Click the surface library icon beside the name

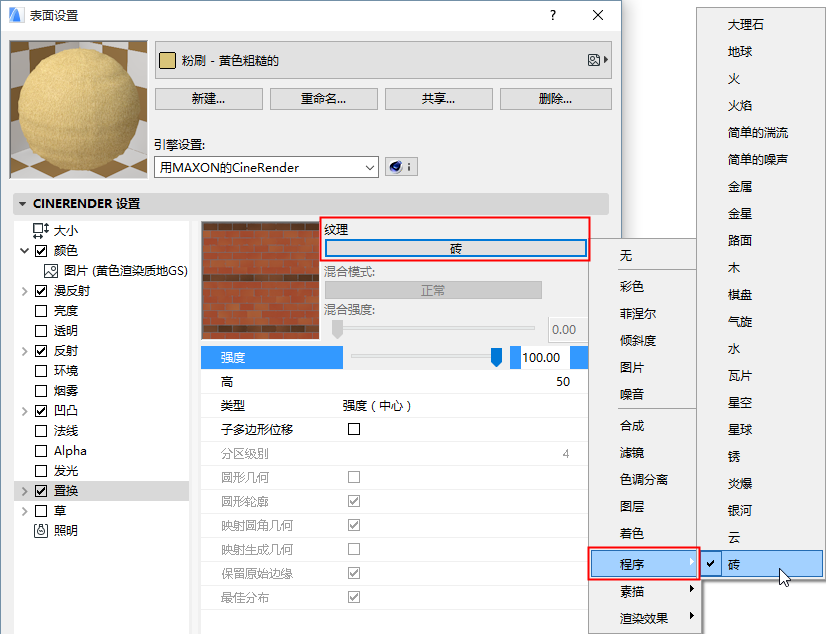597,60
